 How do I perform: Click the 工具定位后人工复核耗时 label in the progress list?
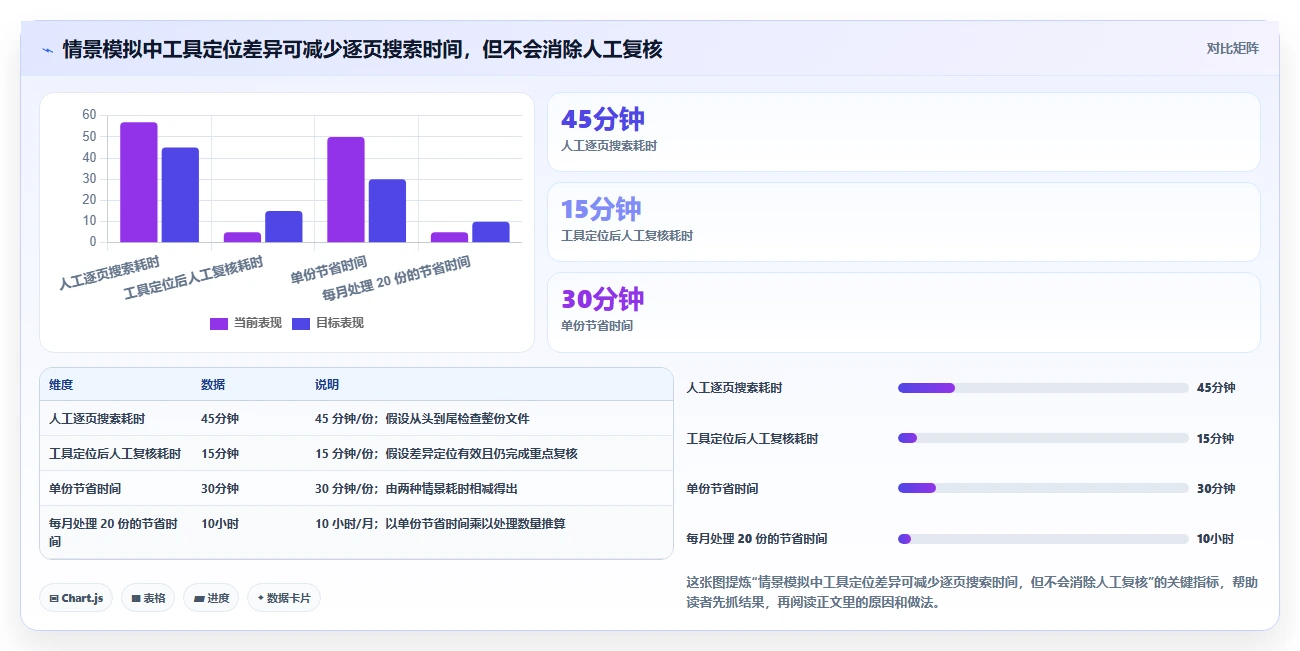[x=752, y=438]
